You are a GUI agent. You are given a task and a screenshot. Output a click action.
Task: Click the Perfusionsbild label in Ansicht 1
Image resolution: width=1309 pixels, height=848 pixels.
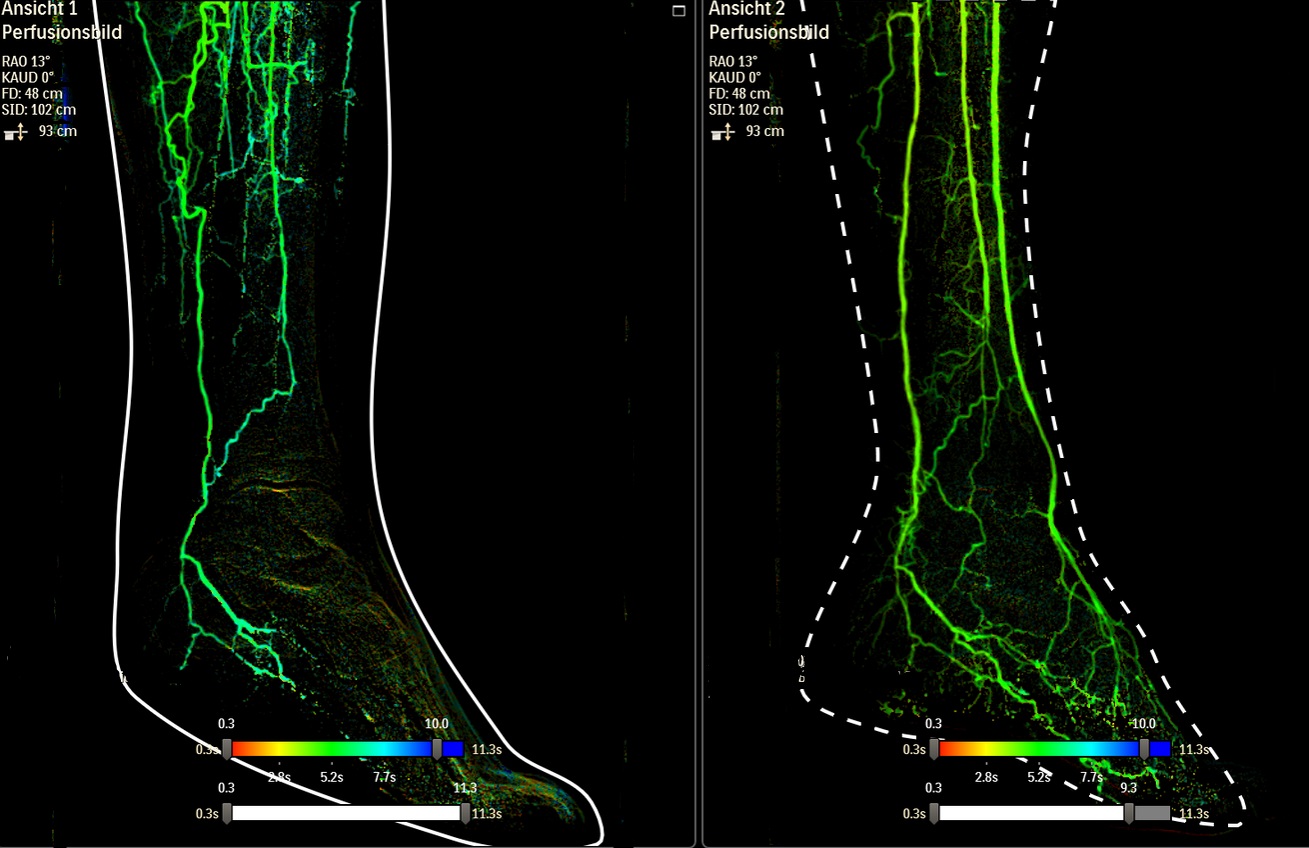click(62, 32)
